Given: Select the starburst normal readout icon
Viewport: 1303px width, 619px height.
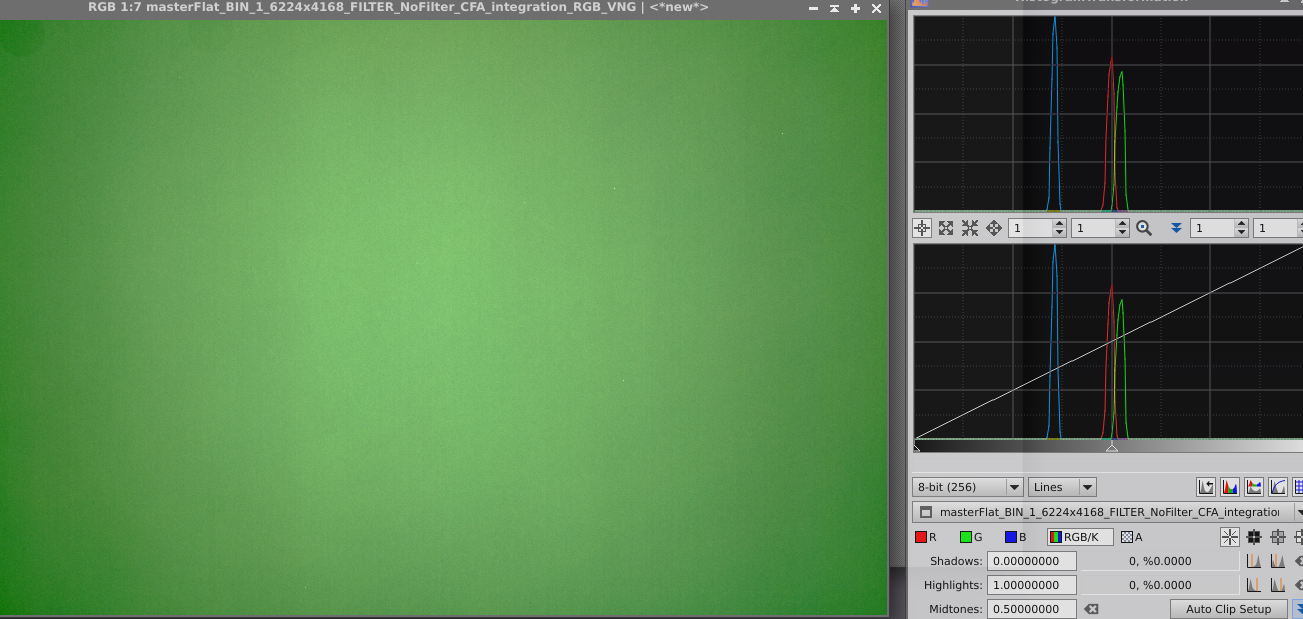Looking at the screenshot, I should (x=1230, y=537).
